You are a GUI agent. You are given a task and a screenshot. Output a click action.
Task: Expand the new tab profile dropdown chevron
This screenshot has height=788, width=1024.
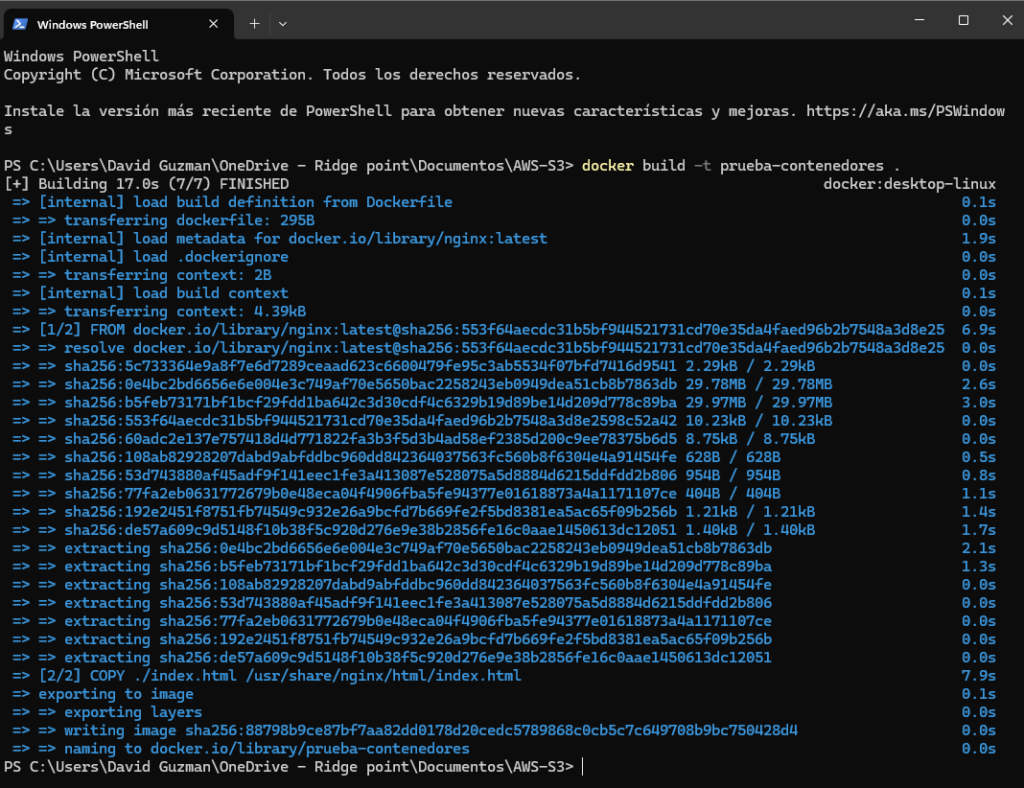click(283, 22)
